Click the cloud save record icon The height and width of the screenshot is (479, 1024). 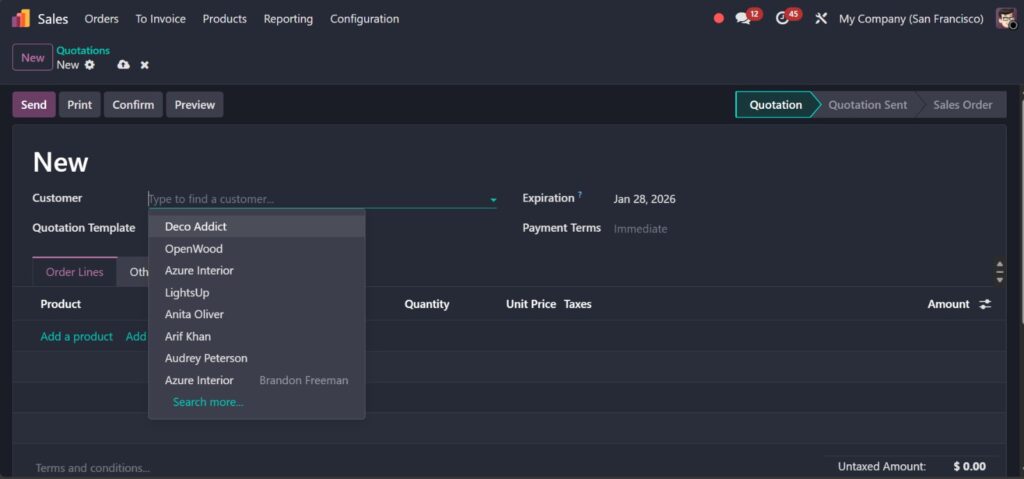tap(123, 65)
